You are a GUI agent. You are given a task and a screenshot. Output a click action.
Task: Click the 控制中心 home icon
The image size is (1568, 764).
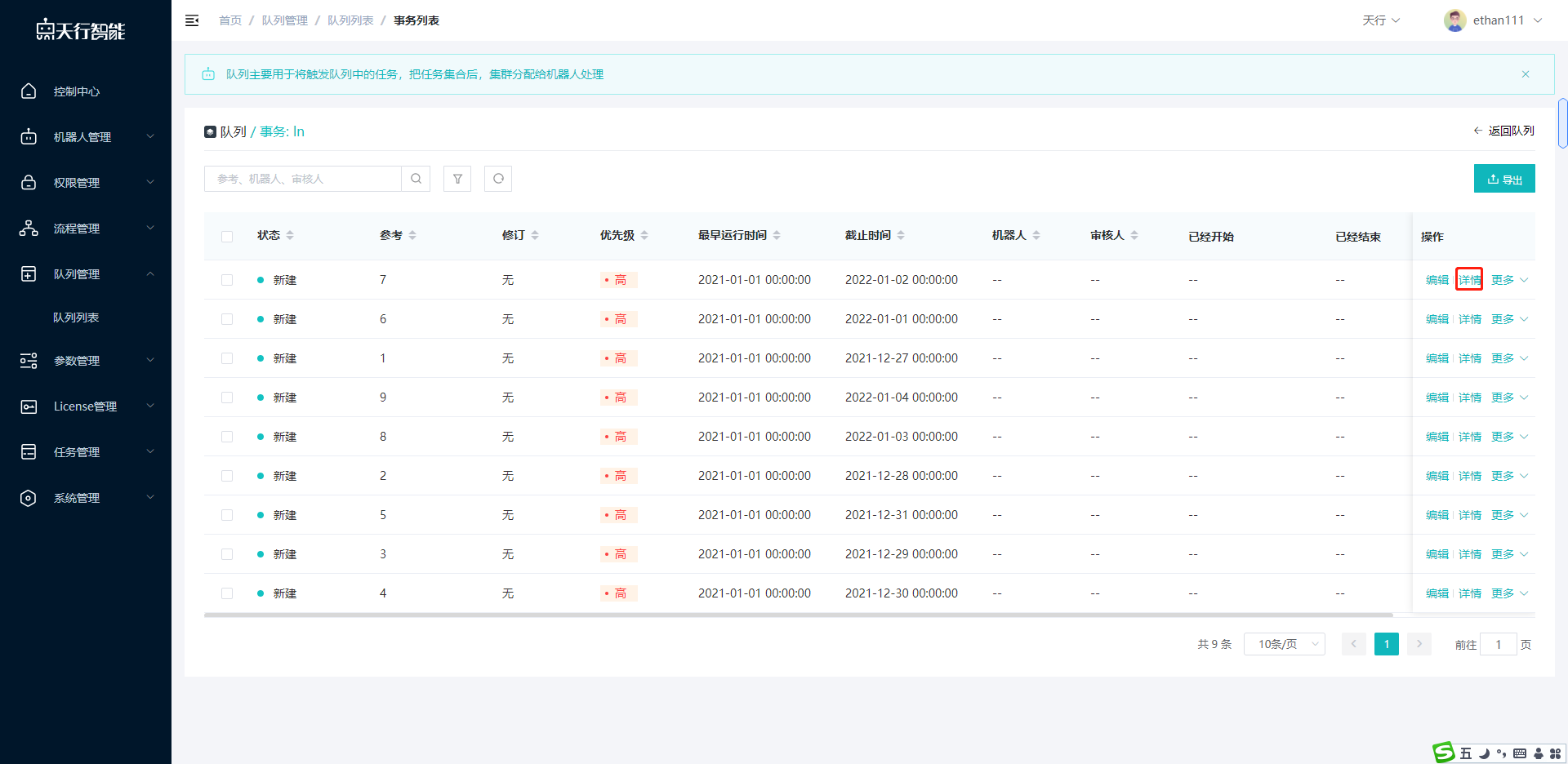tap(29, 91)
